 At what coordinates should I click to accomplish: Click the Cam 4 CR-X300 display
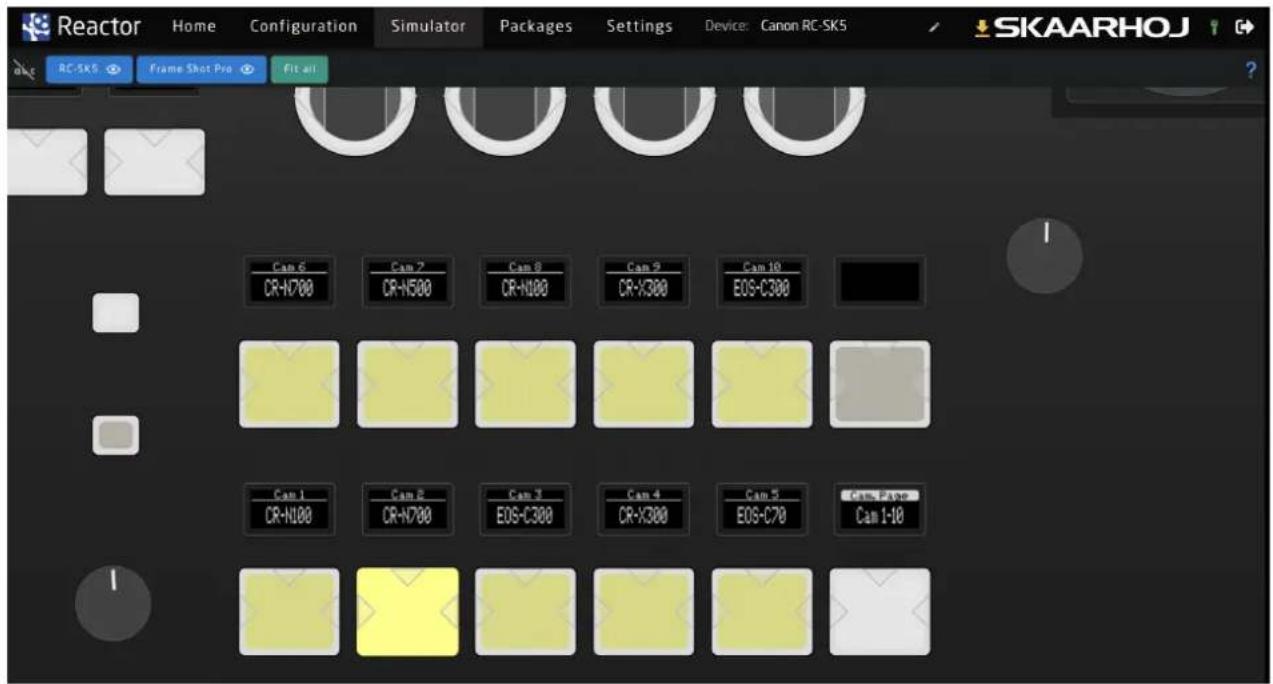point(644,509)
